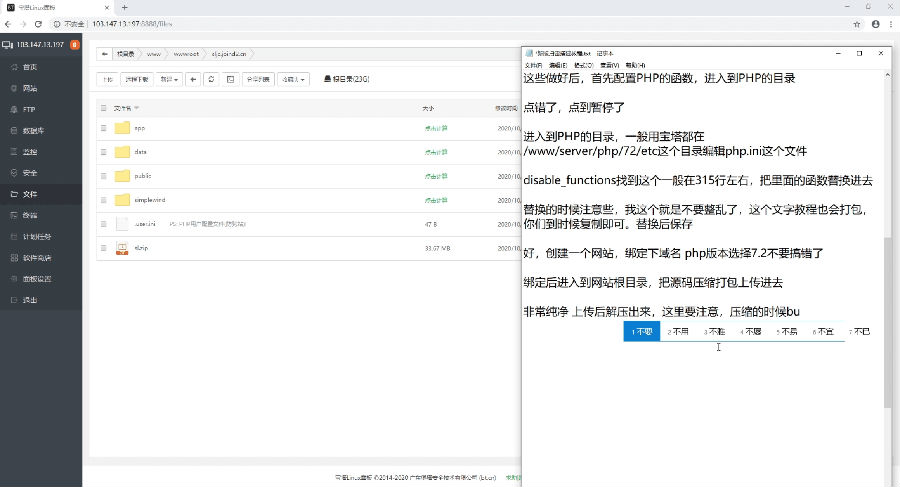This screenshot has height=487, width=900.
Task: Expand the 新建 new-item dropdown
Action: (x=169, y=79)
